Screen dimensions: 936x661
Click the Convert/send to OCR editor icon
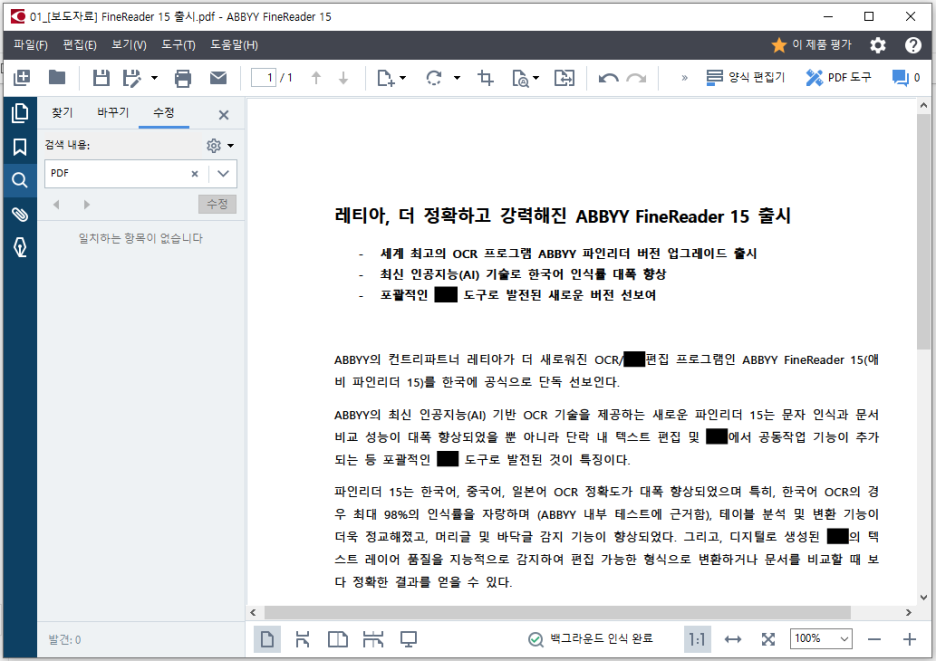pyautogui.click(x=564, y=78)
